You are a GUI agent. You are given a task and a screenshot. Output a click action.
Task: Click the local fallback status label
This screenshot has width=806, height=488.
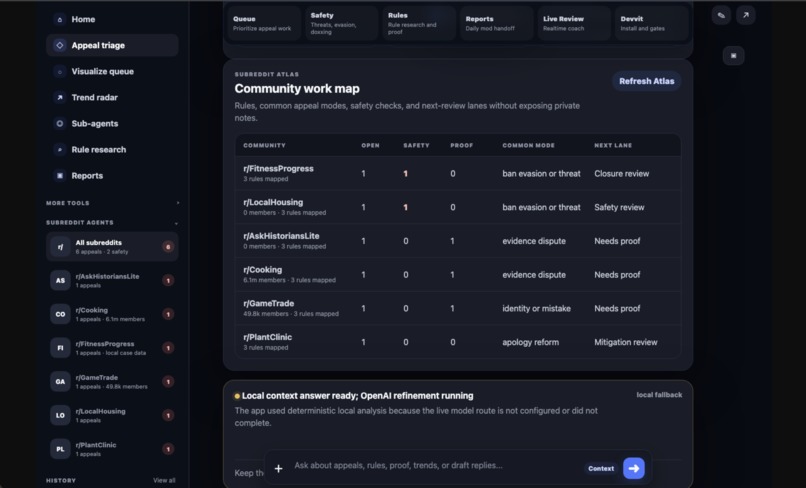[659, 395]
